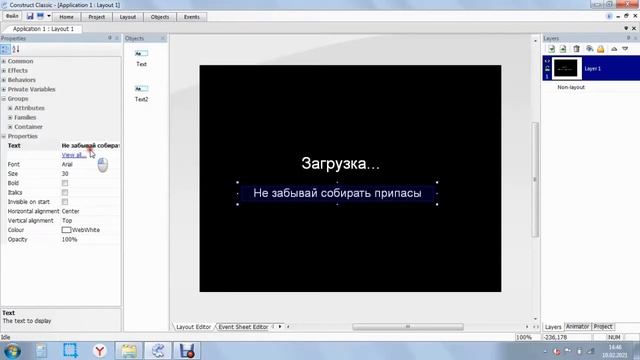Click the Construct gear taskbar icon

pyautogui.click(x=158, y=351)
